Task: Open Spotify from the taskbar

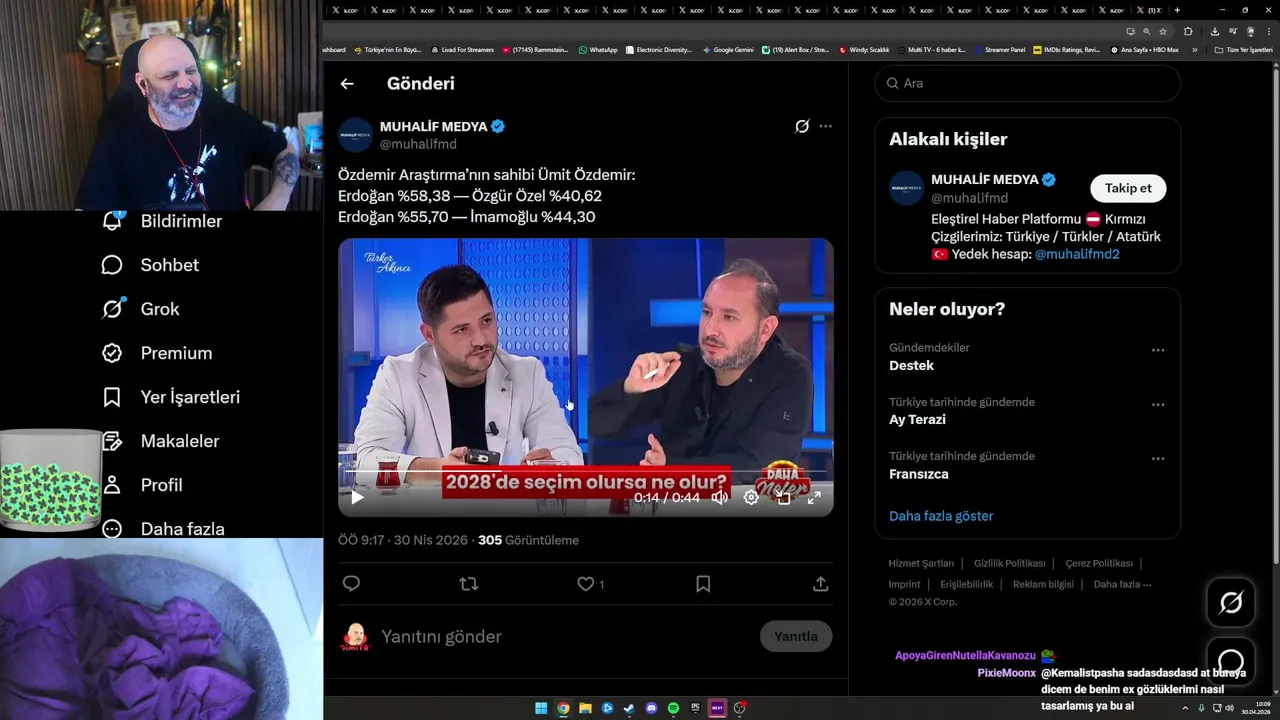Action: [673, 708]
